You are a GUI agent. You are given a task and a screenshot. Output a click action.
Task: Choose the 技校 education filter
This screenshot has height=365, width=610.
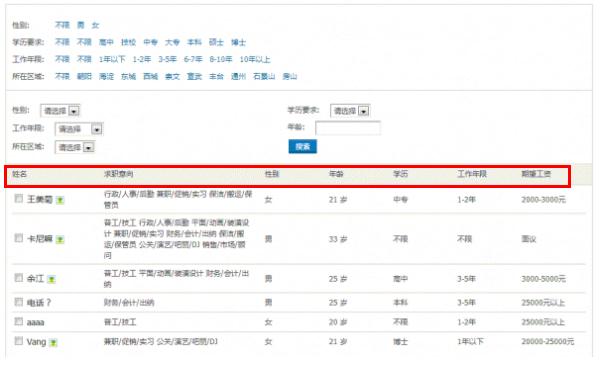click(128, 42)
